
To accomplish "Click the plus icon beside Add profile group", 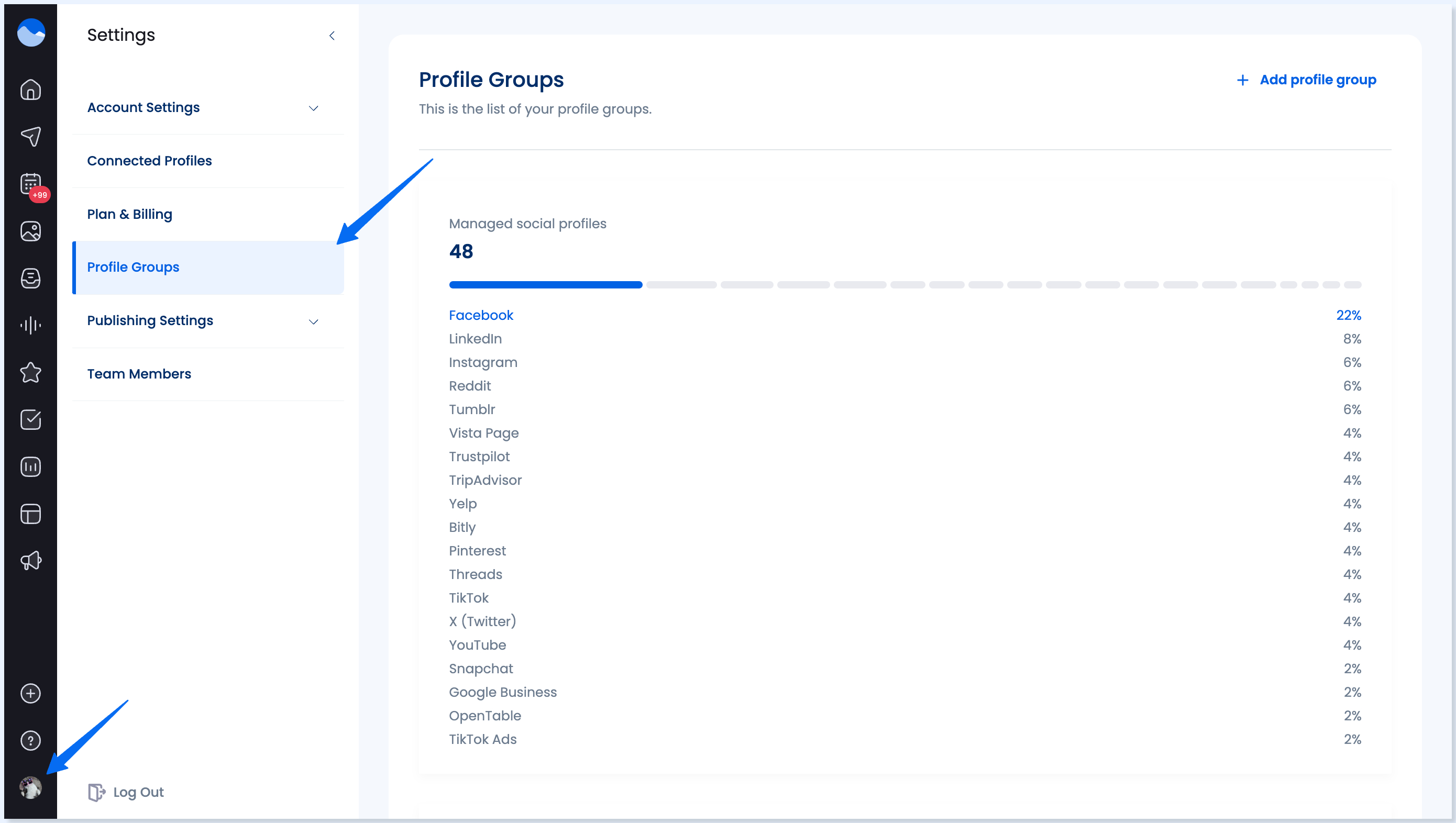I will [x=1242, y=80].
